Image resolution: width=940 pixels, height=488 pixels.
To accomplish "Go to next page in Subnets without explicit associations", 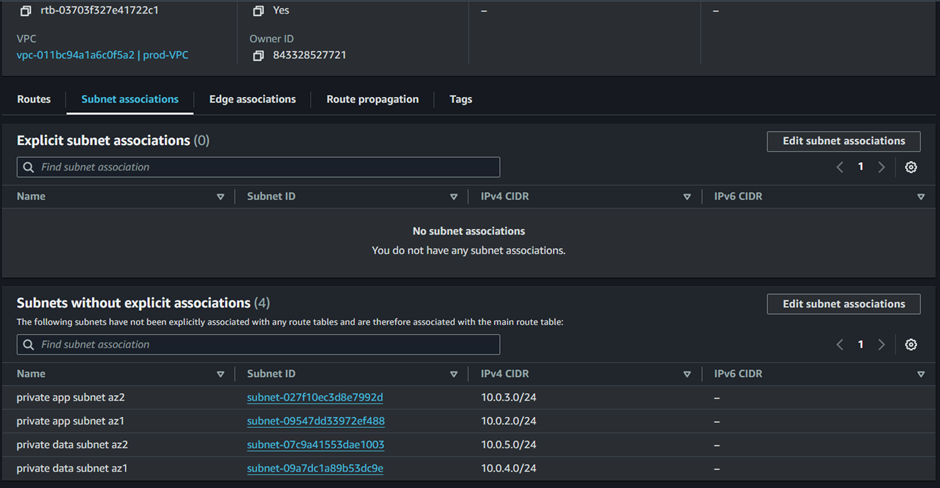I will coord(881,345).
